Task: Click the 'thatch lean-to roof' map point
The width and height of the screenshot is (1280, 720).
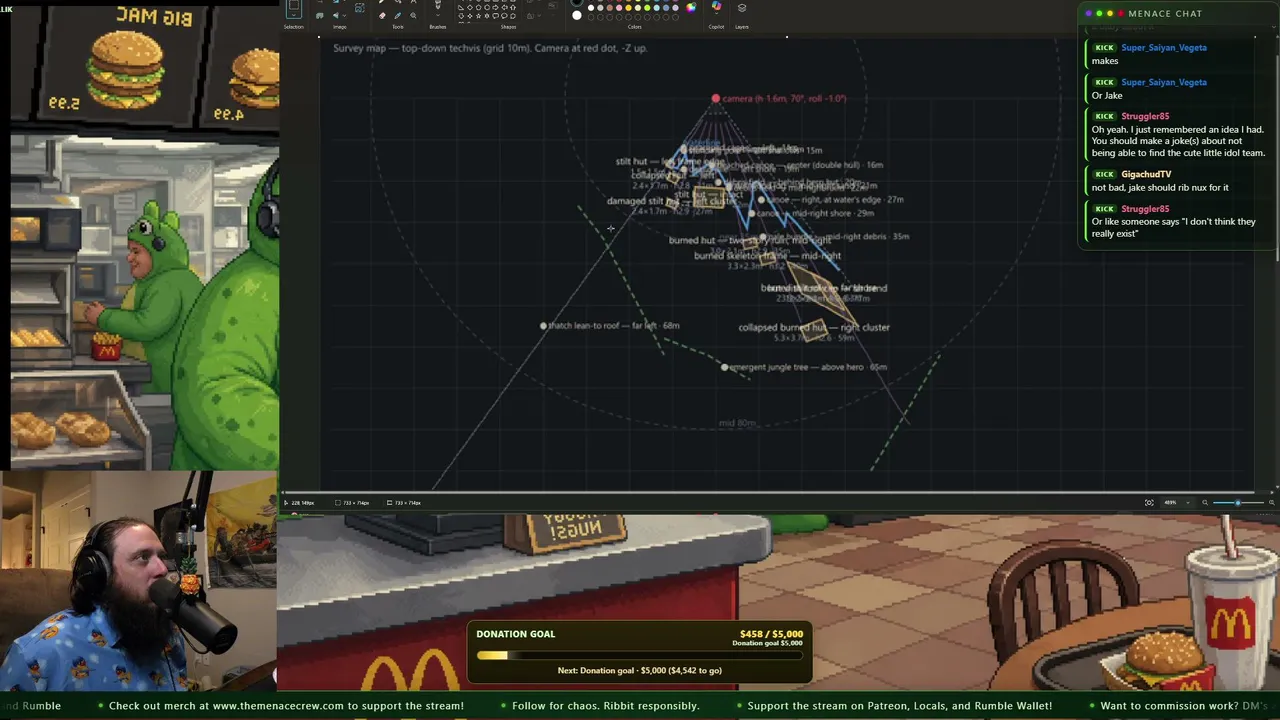Action: (x=543, y=326)
